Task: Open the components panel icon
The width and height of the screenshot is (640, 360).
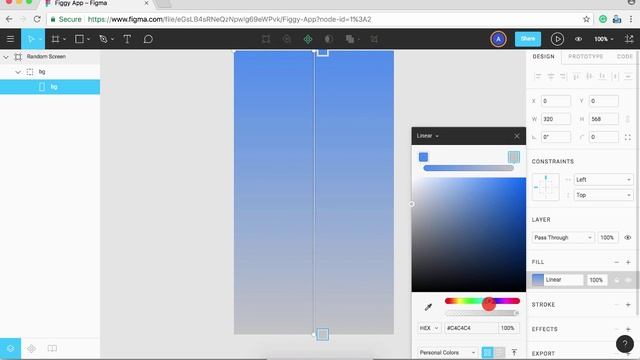Action: point(31,349)
